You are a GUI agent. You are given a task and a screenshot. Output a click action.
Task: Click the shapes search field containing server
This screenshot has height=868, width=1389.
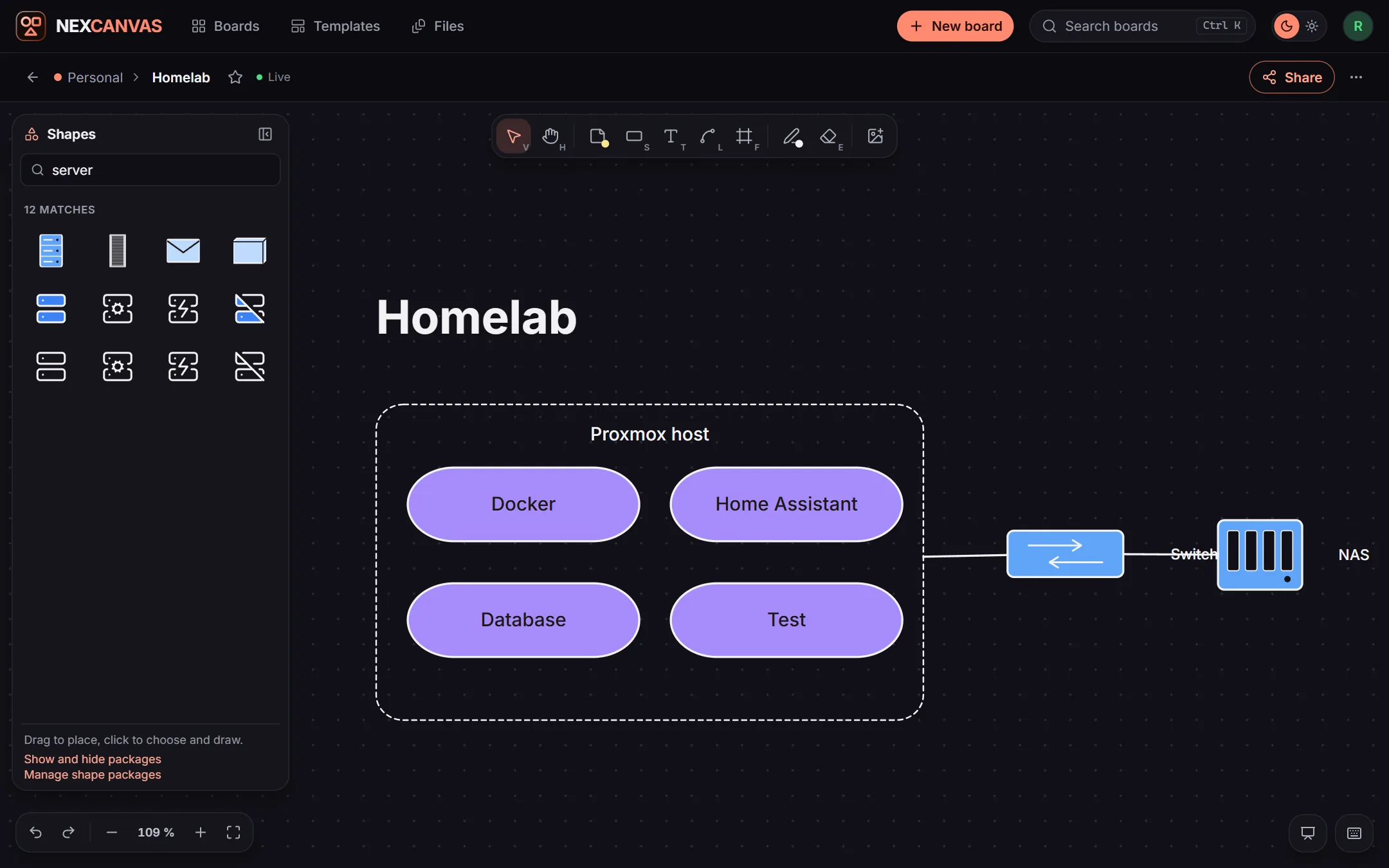pos(150,170)
